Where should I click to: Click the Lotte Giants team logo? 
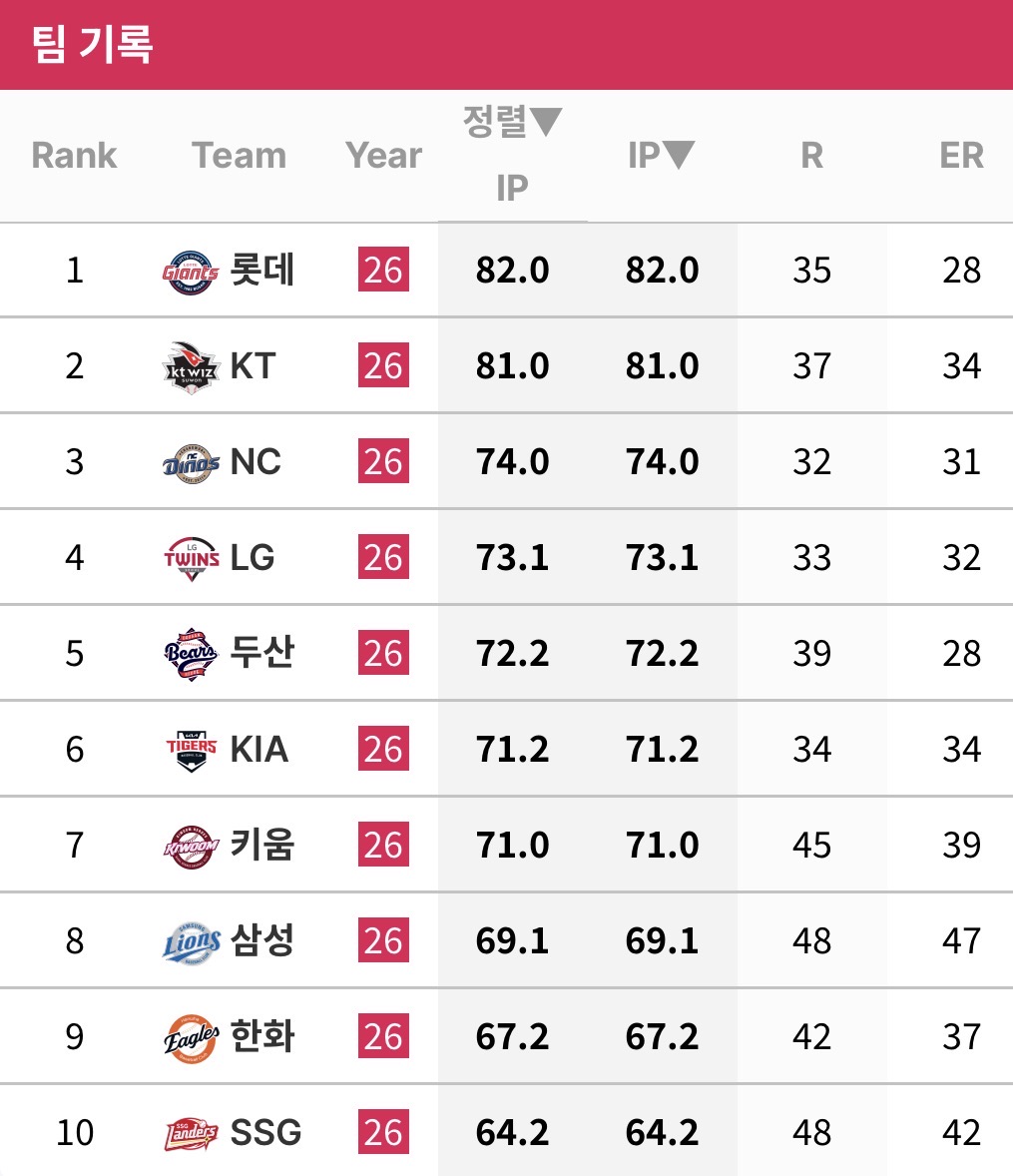(x=191, y=271)
